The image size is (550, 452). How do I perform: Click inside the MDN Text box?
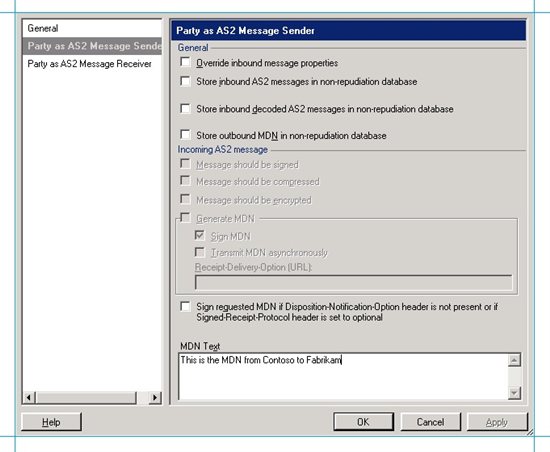pos(343,377)
